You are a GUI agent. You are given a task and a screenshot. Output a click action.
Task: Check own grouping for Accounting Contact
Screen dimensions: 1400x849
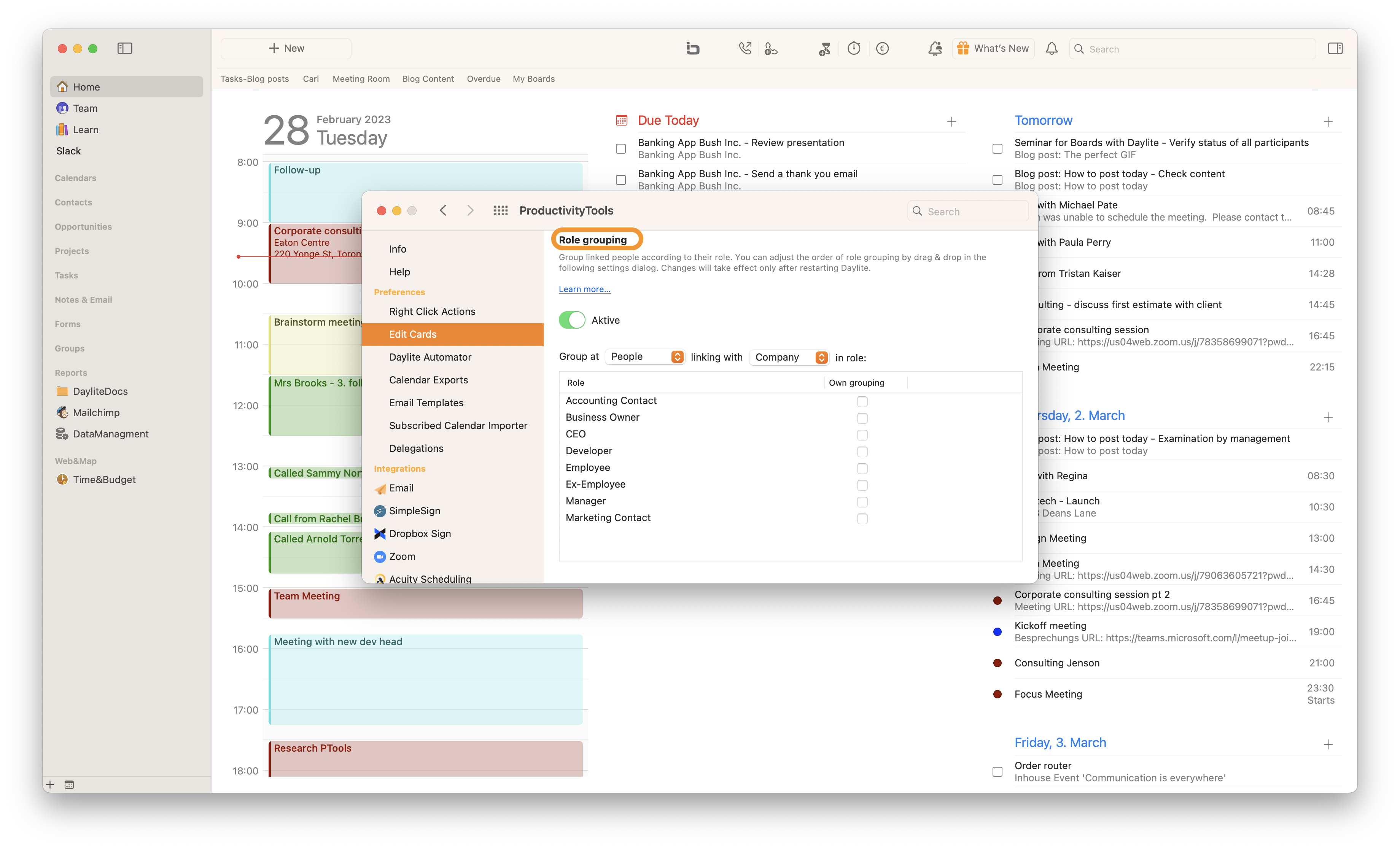[x=862, y=401]
